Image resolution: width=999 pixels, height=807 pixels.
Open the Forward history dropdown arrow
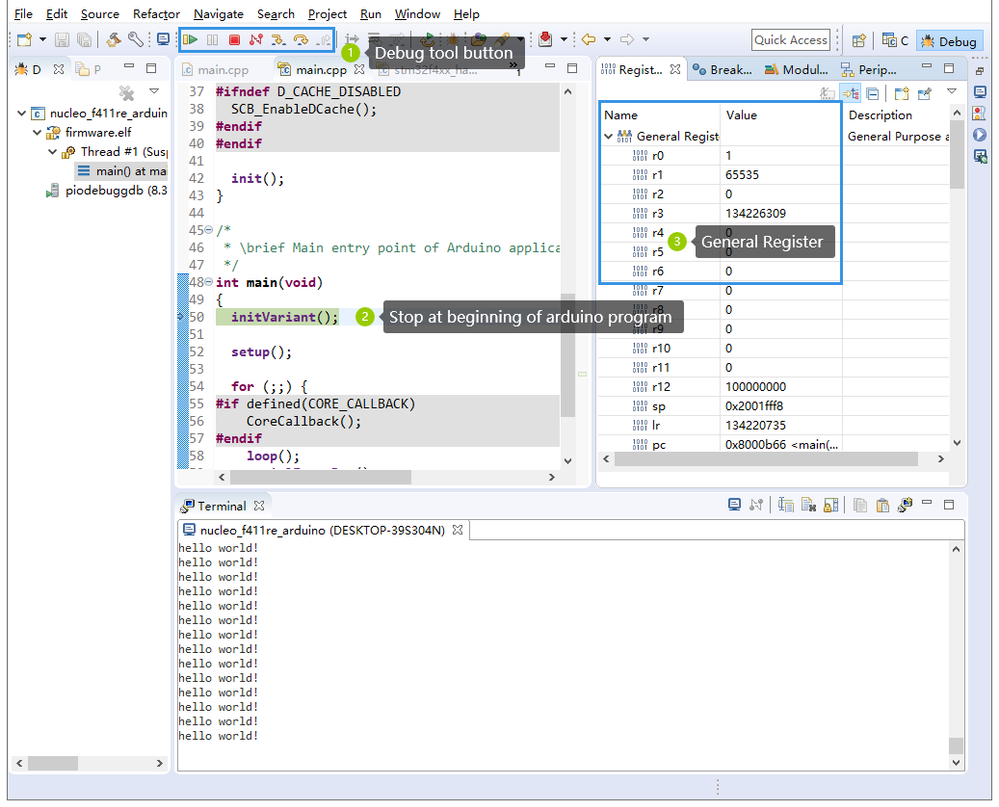pyautogui.click(x=645, y=39)
